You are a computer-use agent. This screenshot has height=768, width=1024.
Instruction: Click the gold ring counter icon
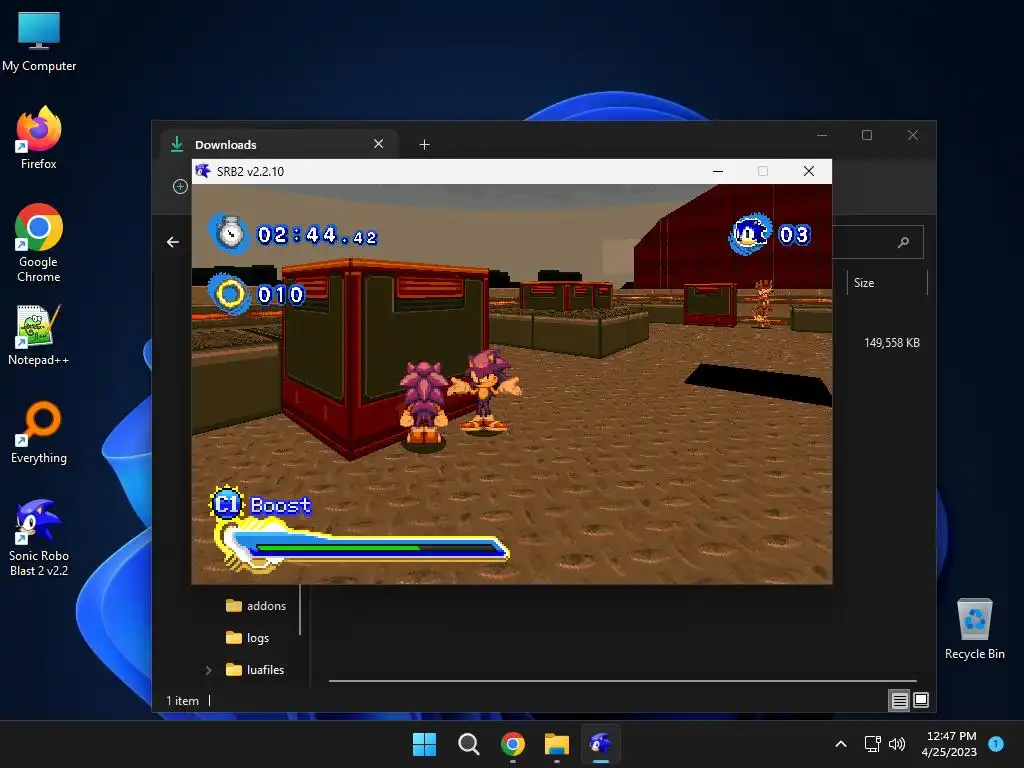230,294
